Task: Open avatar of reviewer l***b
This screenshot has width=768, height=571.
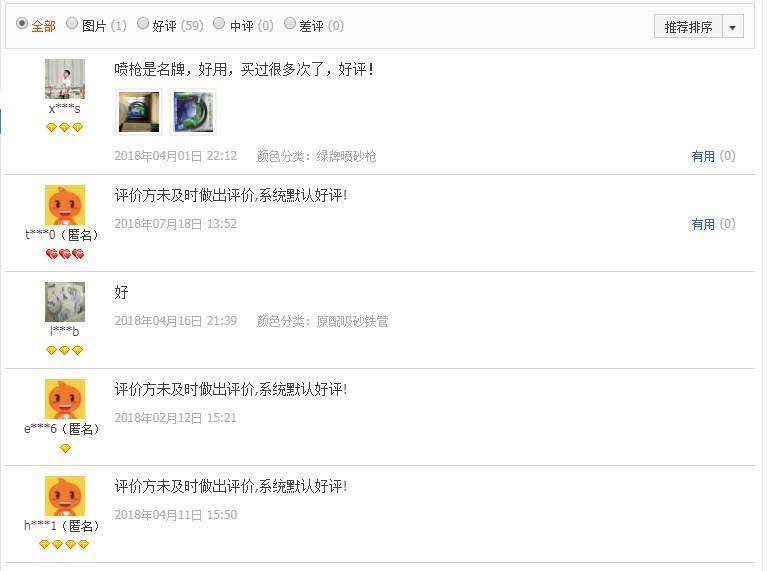Action: point(65,302)
